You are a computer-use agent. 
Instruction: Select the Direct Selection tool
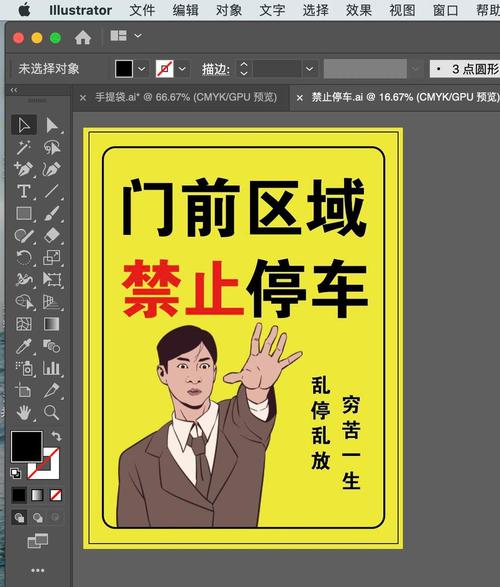[x=52, y=125]
